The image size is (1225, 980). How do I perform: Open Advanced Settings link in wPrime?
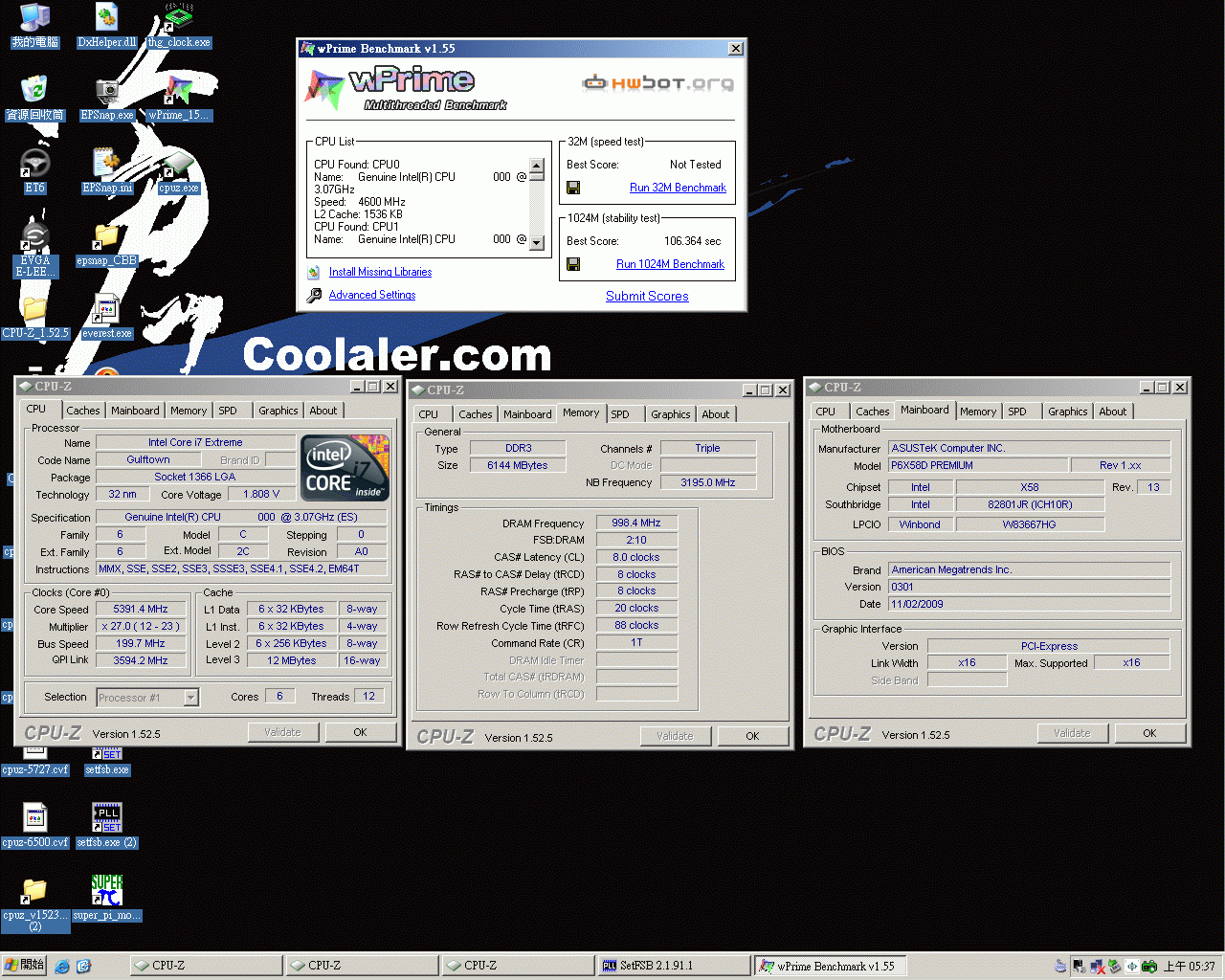[372, 295]
